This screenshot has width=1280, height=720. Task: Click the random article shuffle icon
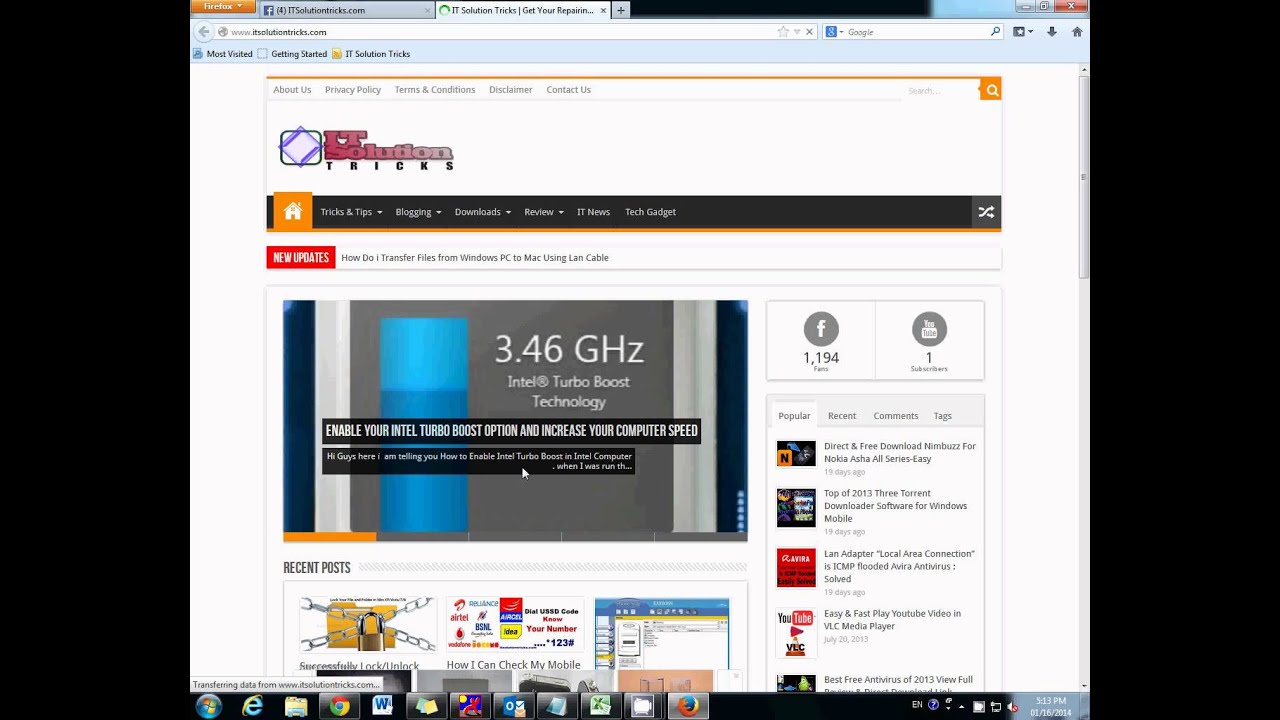point(986,212)
